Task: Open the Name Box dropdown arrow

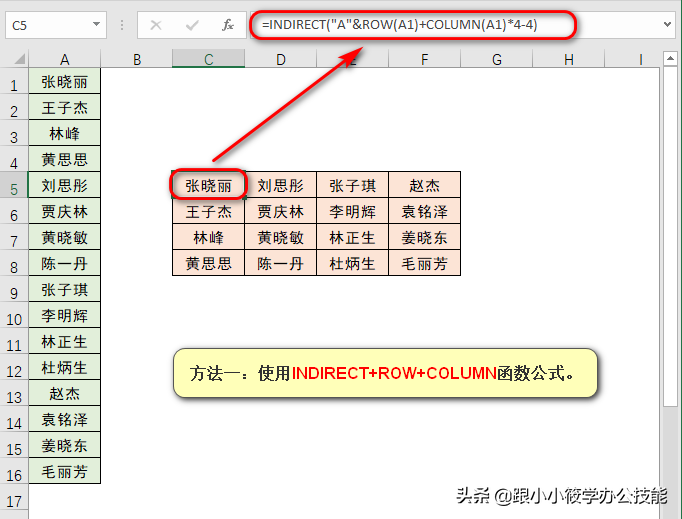Action: [96, 25]
